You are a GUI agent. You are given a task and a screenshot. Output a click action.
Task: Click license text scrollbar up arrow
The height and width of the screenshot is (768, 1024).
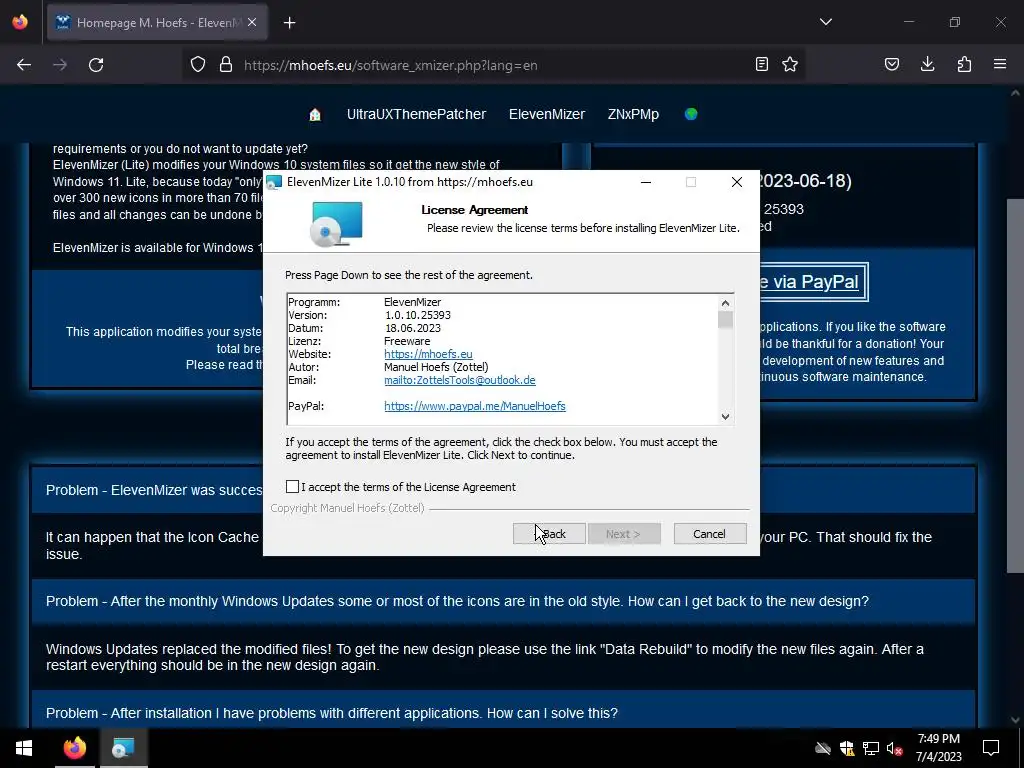[725, 303]
